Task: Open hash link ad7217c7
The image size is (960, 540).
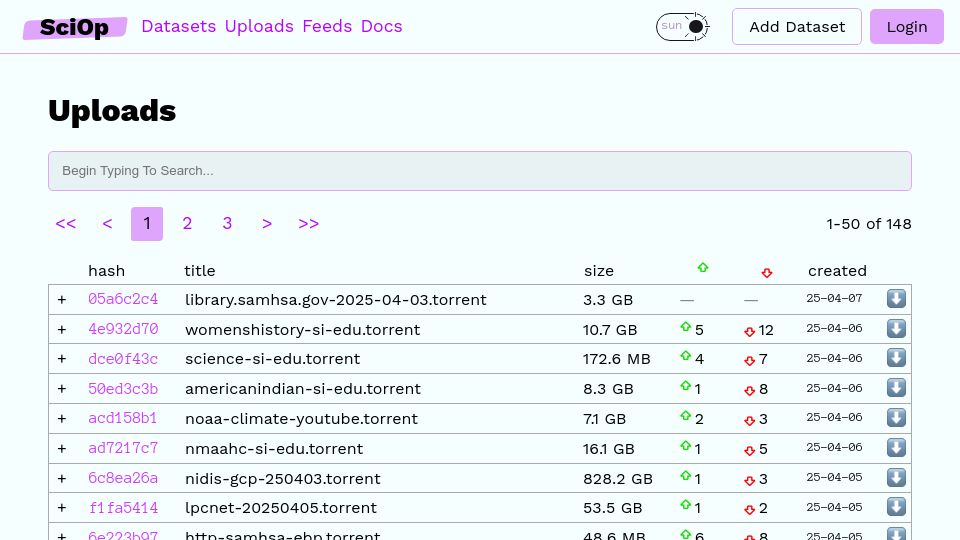Action: [123, 449]
